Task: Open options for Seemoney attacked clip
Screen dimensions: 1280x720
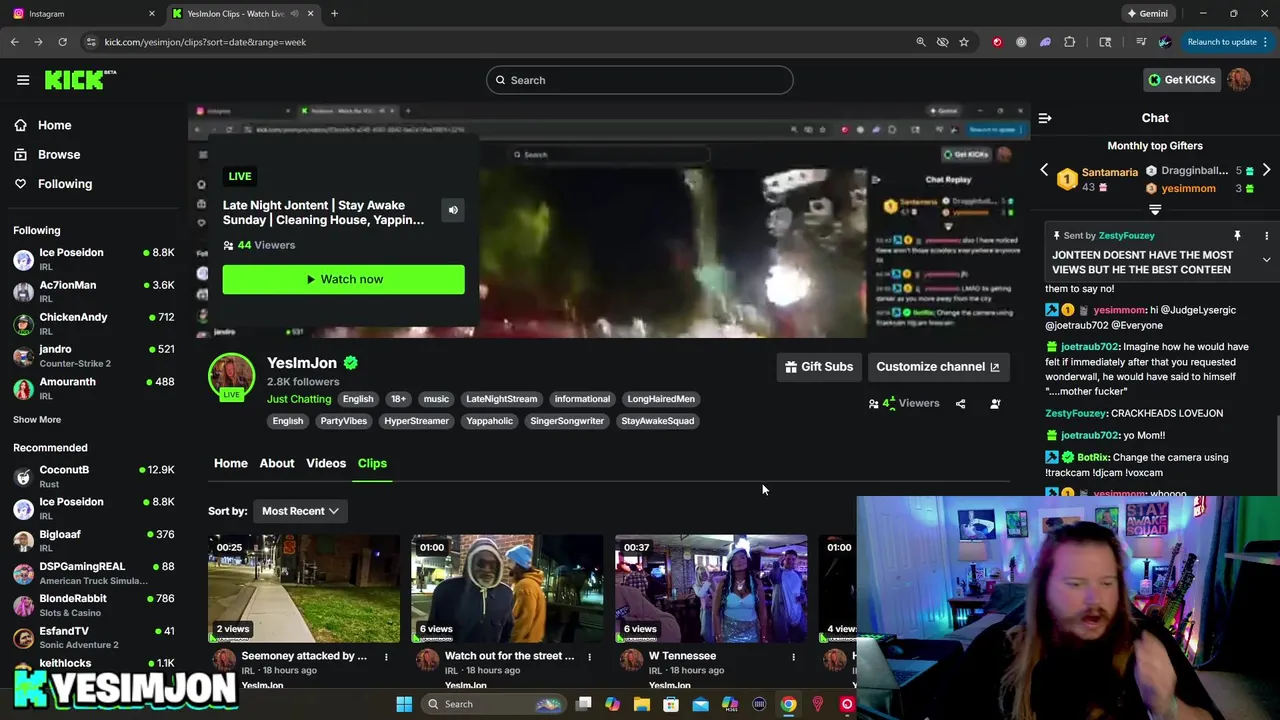Action: point(386,657)
